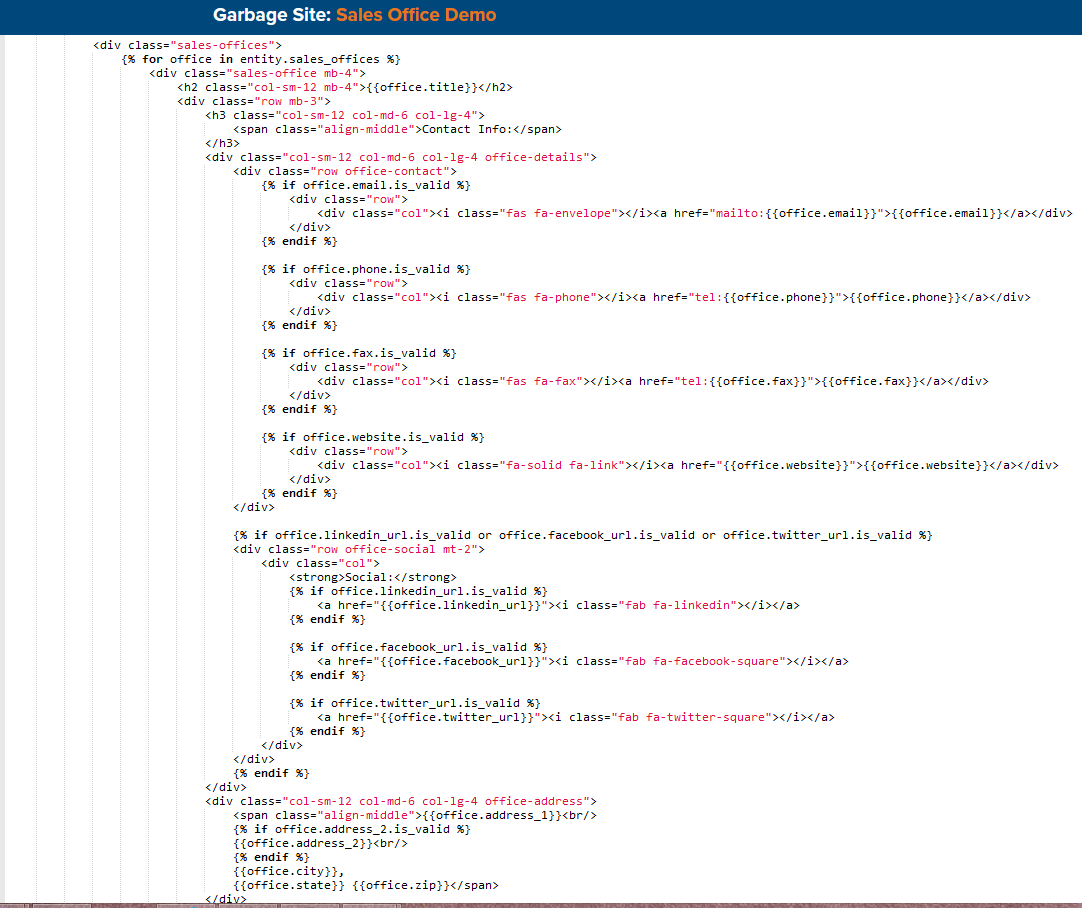This screenshot has width=1082, height=908.
Task: Click the '{{office.address_2}}<br/>' line
Action: pos(320,844)
